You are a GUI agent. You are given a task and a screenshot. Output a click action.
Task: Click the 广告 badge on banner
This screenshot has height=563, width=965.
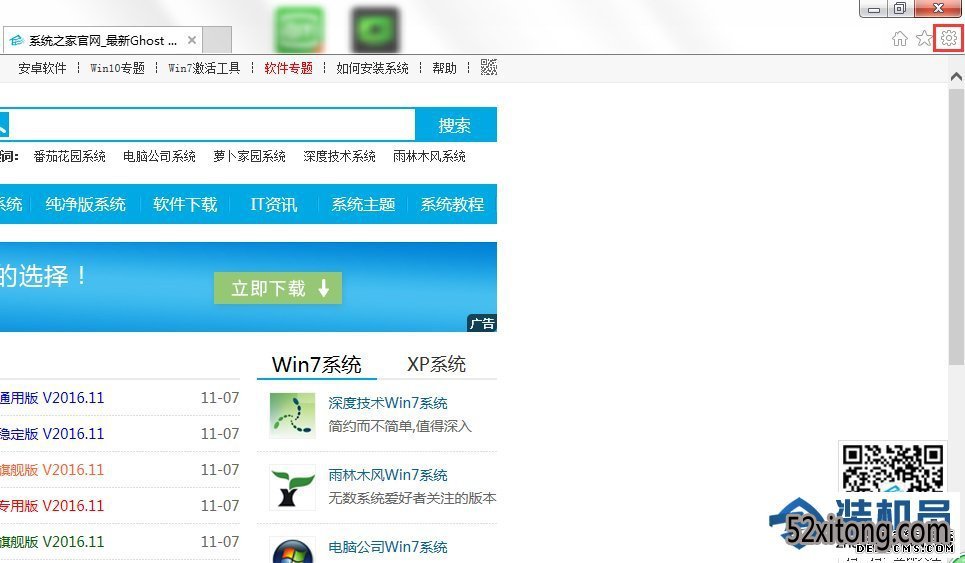coord(482,324)
